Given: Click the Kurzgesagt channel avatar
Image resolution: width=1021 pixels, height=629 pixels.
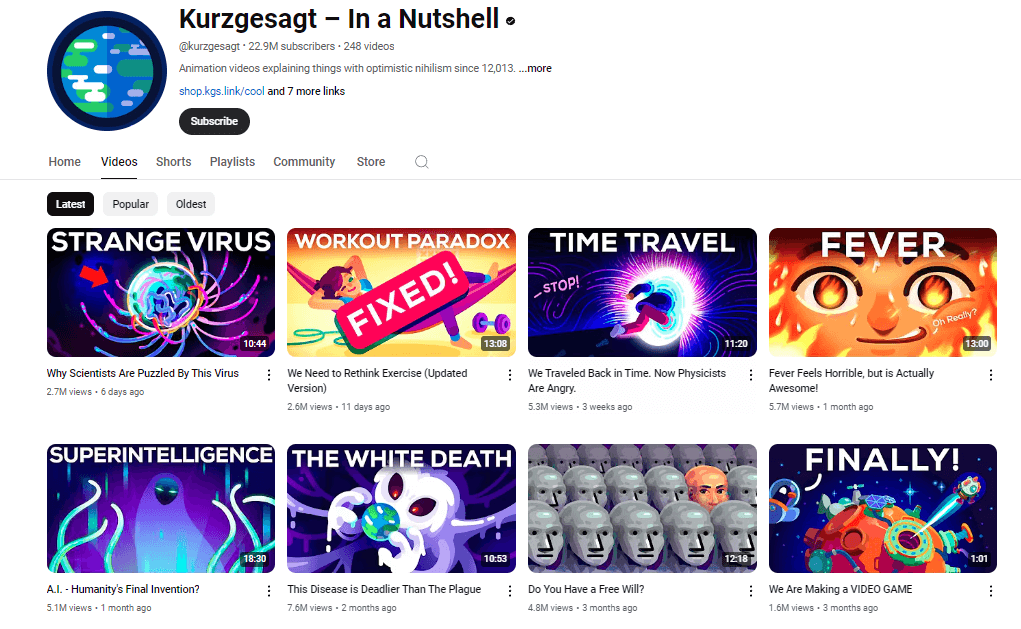Looking at the screenshot, I should tap(107, 71).
